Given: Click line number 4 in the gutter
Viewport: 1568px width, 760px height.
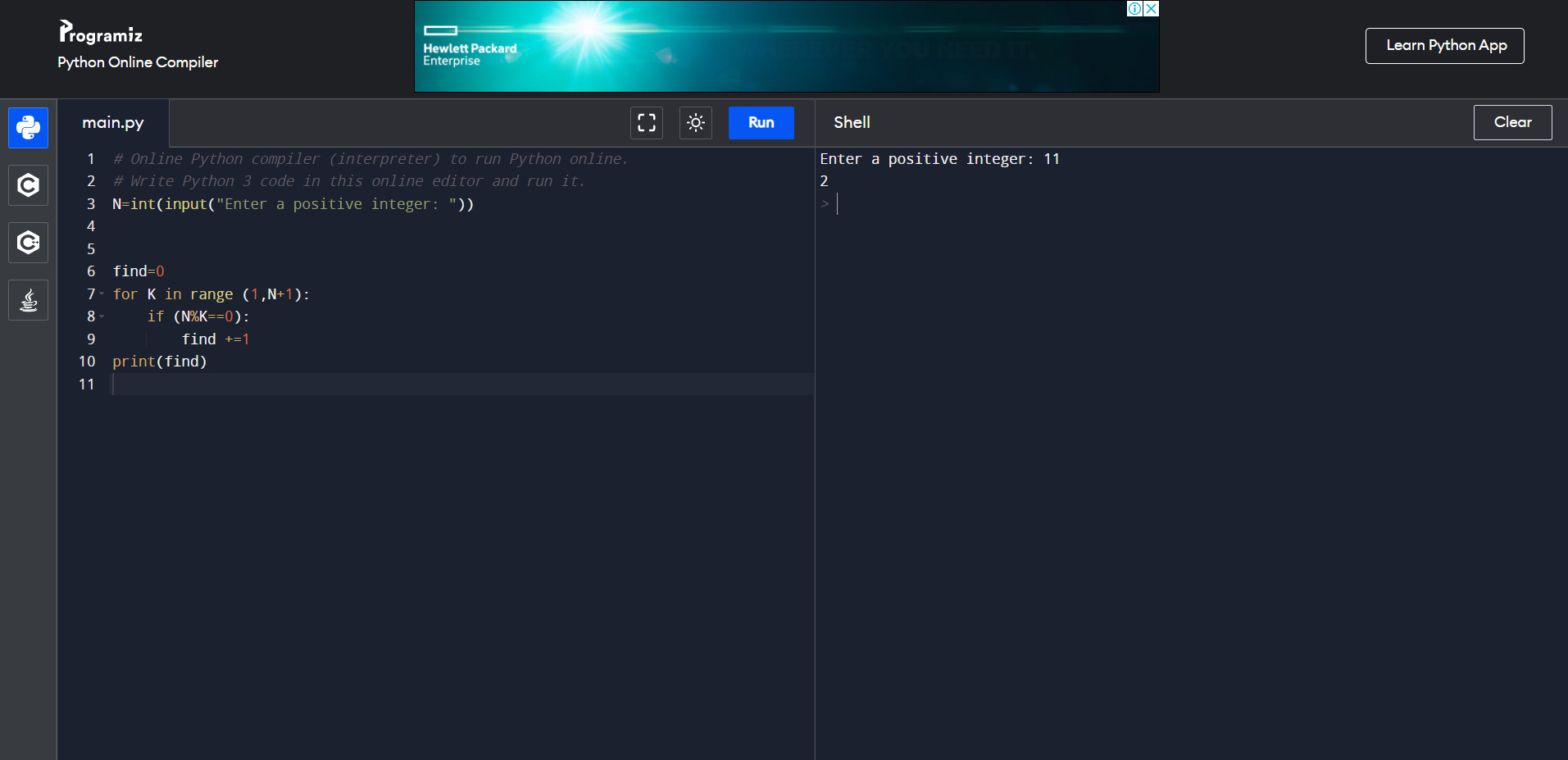Looking at the screenshot, I should (91, 226).
